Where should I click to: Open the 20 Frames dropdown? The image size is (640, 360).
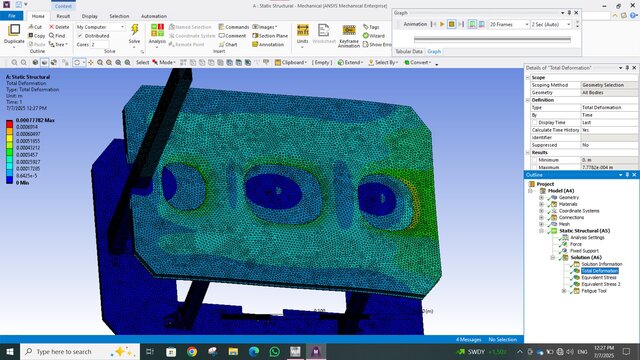click(509, 24)
